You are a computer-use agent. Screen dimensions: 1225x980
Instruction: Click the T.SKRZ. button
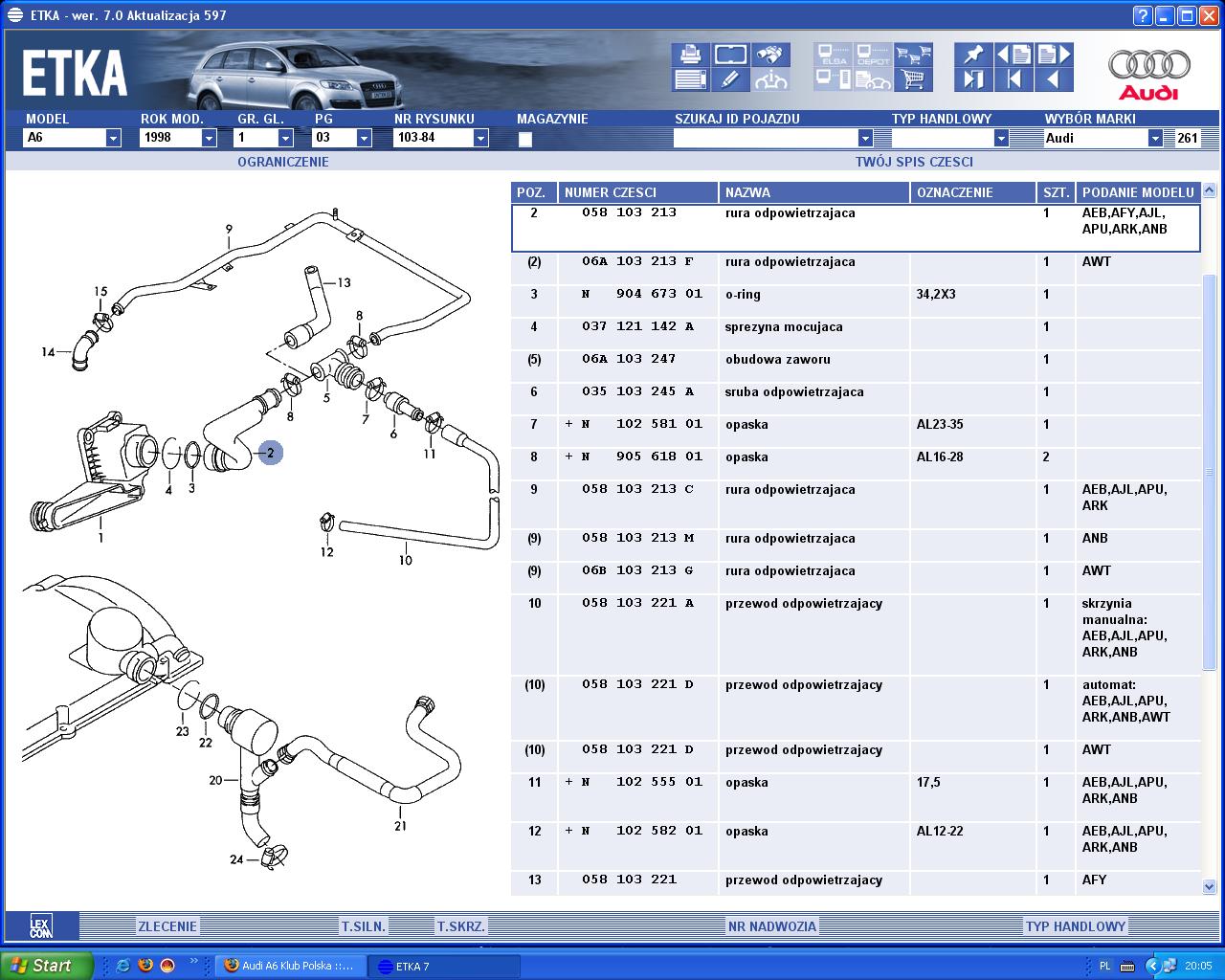click(461, 926)
